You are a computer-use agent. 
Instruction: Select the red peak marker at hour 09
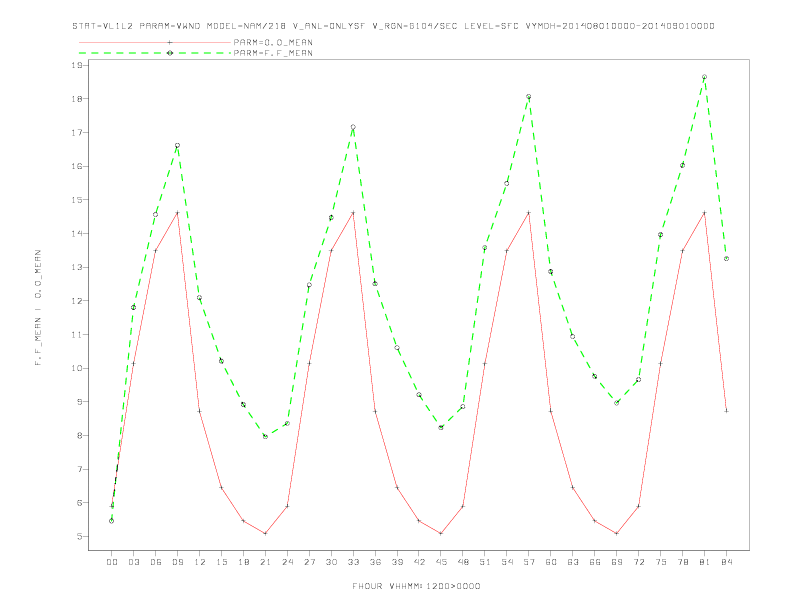[x=177, y=213]
